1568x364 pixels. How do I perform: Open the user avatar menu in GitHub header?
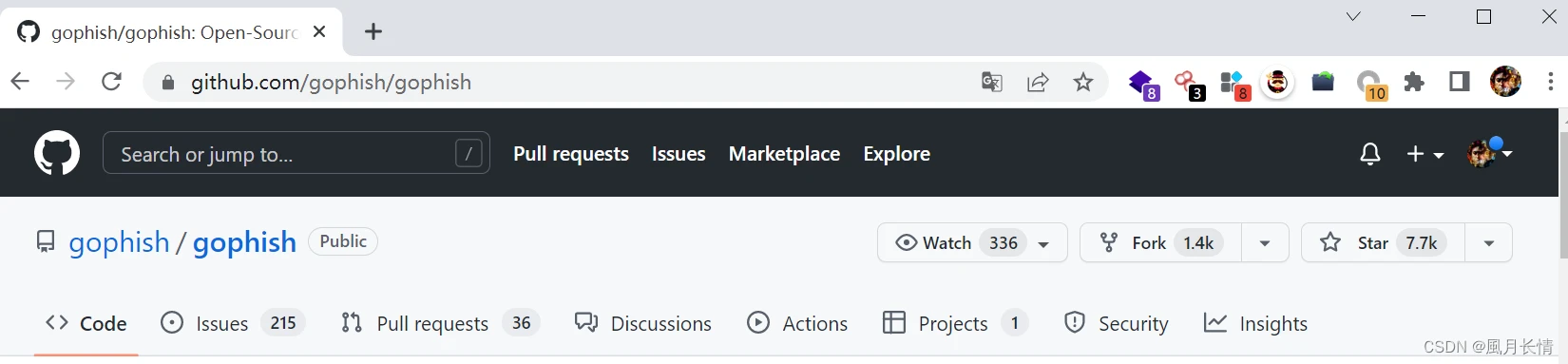coord(1489,152)
